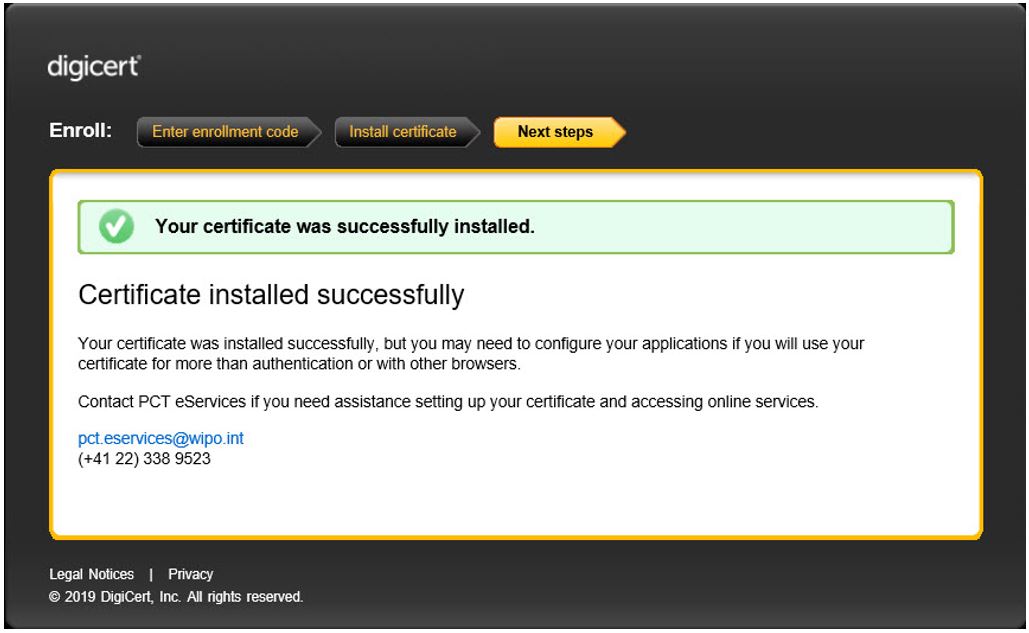Click the arrow tip of the Next steps step
This screenshot has height=633, width=1029.
coord(618,132)
